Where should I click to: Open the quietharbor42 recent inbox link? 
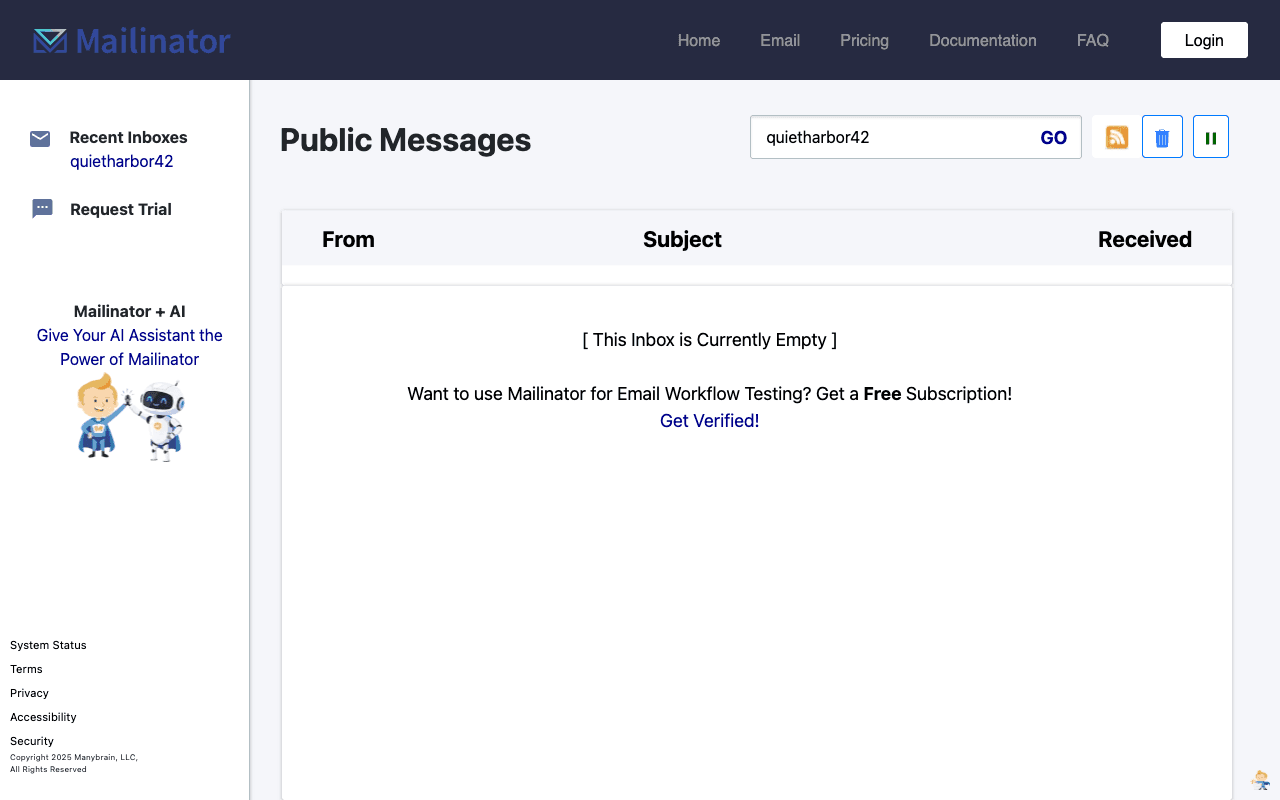[122, 161]
